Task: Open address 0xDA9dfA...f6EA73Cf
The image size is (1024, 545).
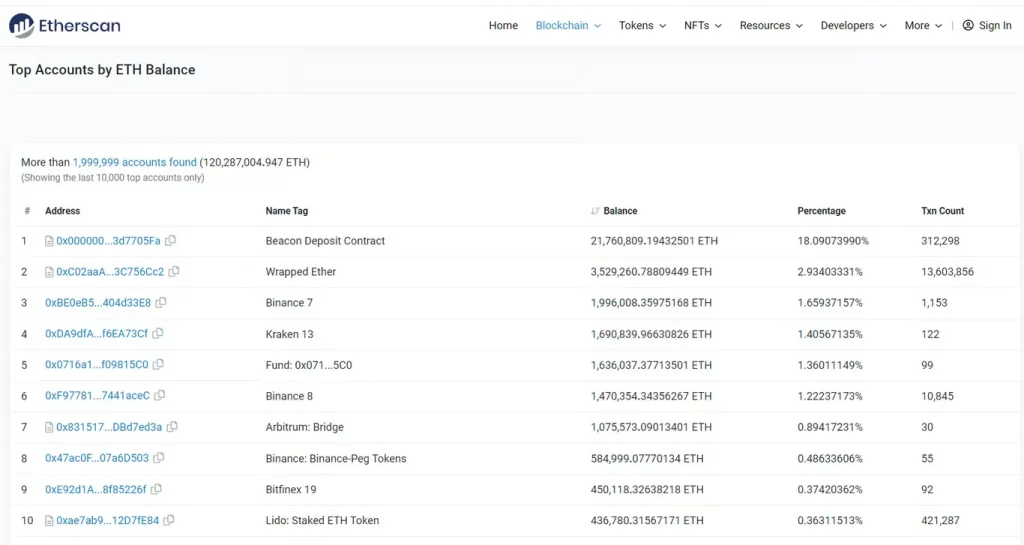Action: (x=97, y=334)
